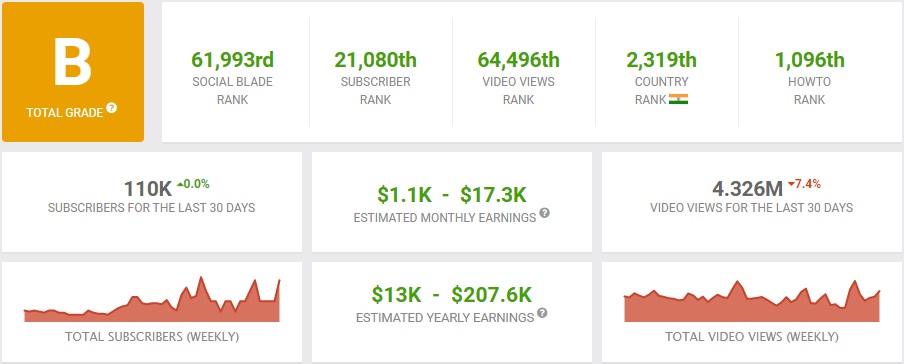Click the 110K subscribers figure
The width and height of the screenshot is (904, 364).
(x=148, y=189)
